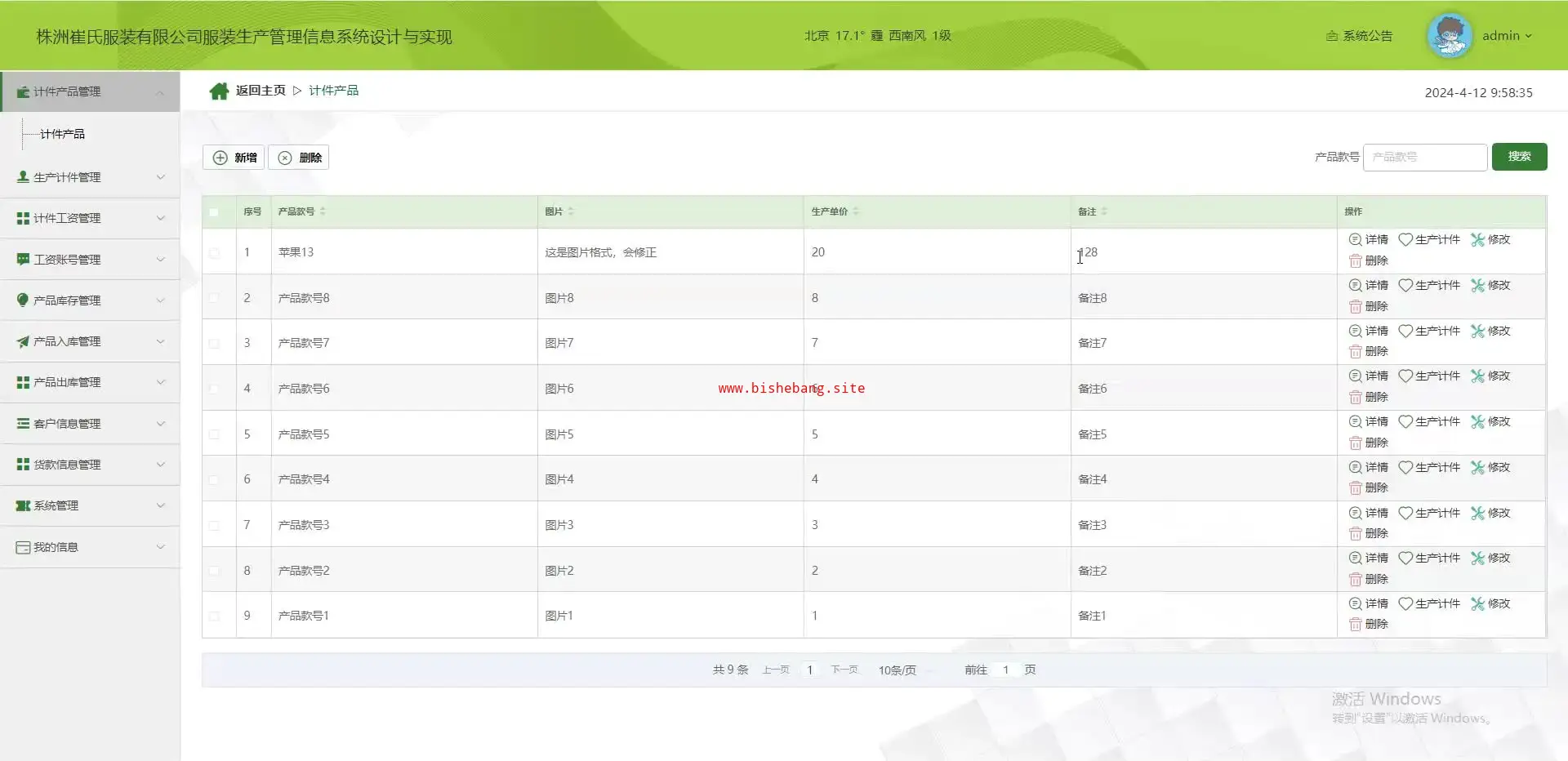Viewport: 1568px width, 761px height.
Task: Click the 删除 batch delete button
Action: point(299,158)
